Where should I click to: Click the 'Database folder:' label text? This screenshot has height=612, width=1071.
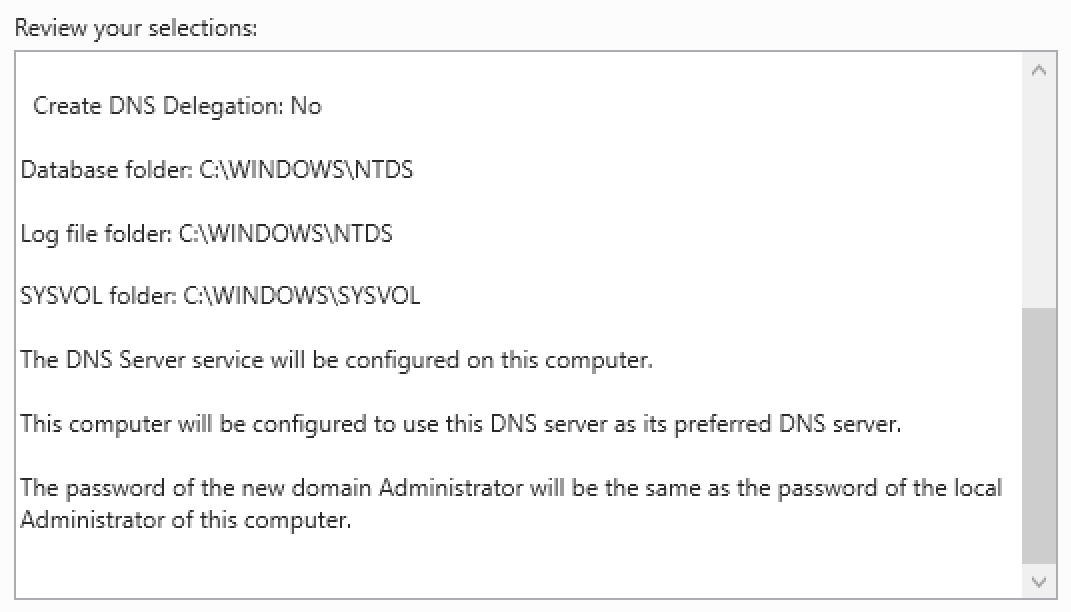coord(95,170)
